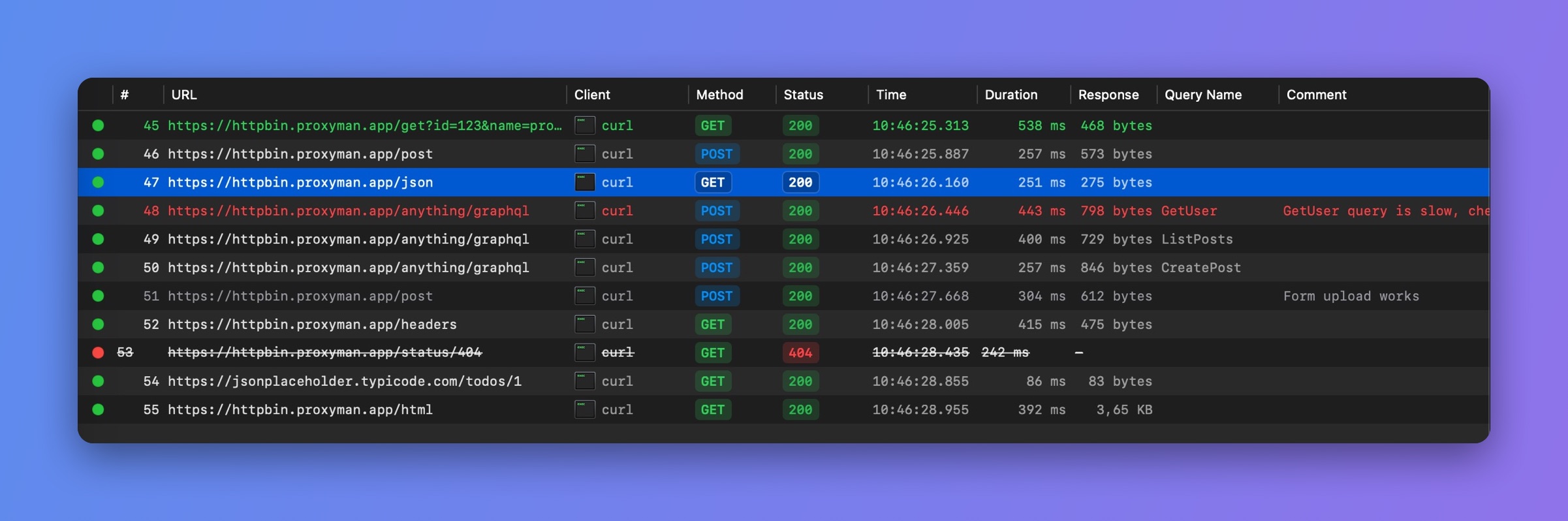Select the jsonplaceholder.typicode.com/todos/1 request URL

coord(345,381)
